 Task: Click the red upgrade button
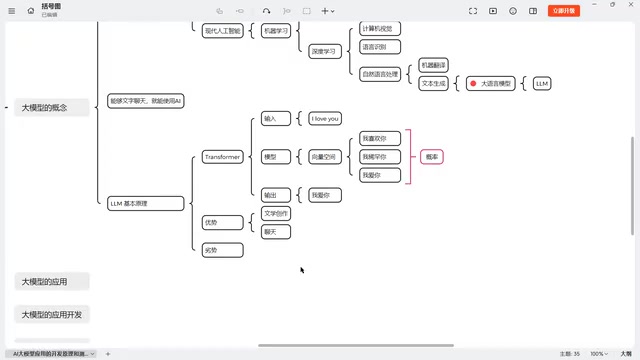click(x=564, y=11)
